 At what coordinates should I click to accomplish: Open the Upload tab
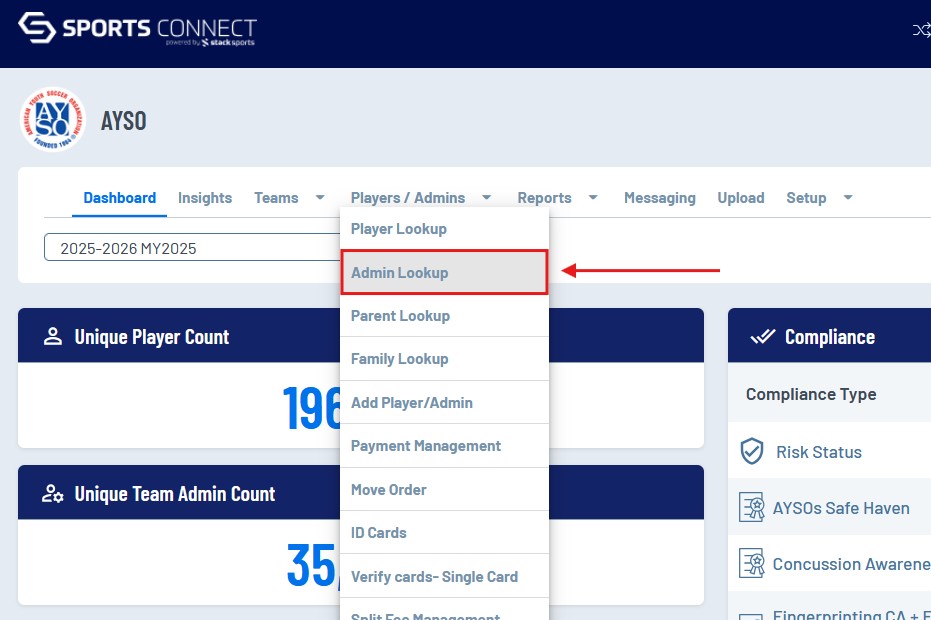click(x=741, y=198)
